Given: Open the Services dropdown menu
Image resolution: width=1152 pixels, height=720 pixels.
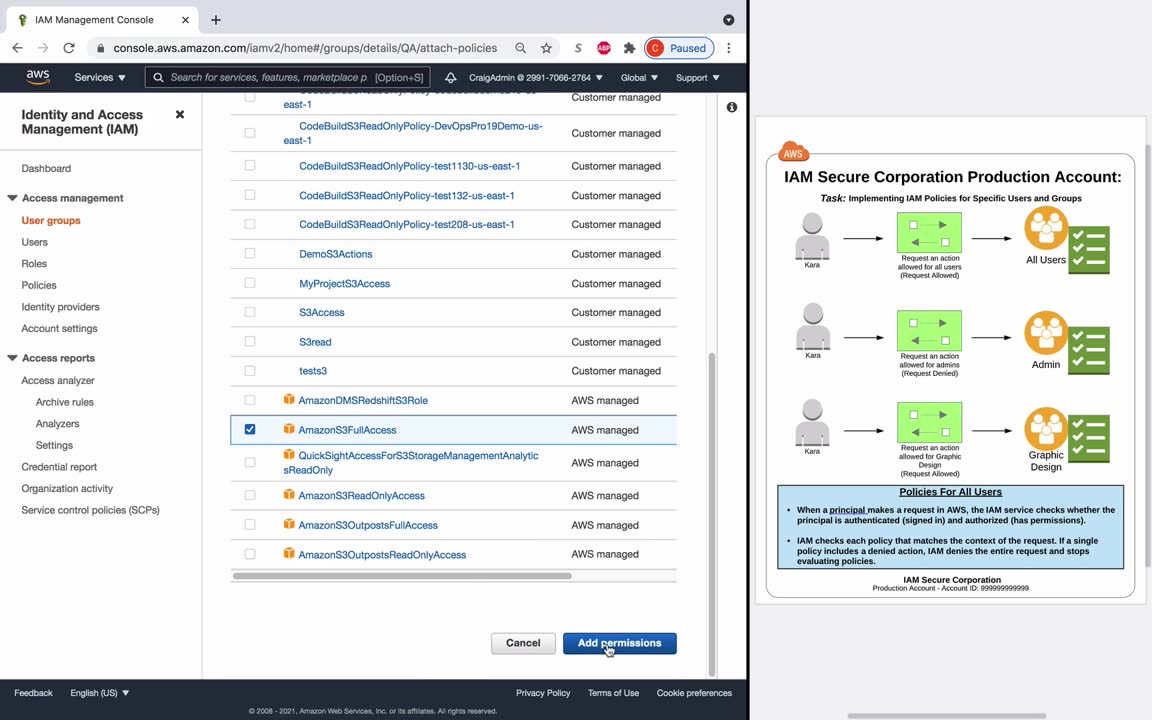Looking at the screenshot, I should pyautogui.click(x=100, y=77).
